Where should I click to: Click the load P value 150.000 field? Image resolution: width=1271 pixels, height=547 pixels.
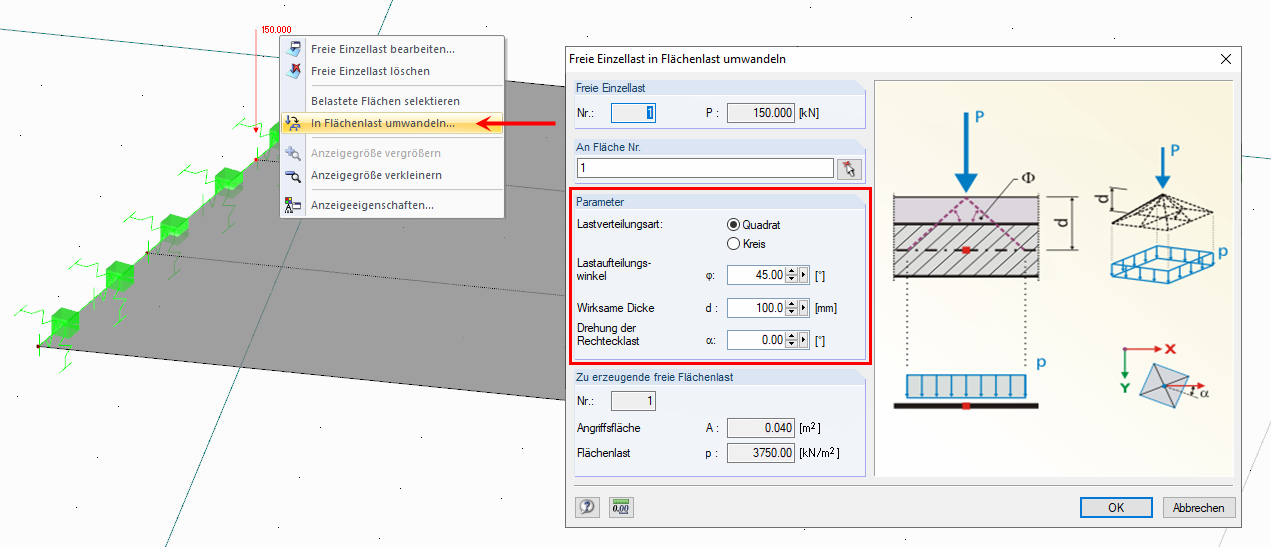(x=761, y=113)
